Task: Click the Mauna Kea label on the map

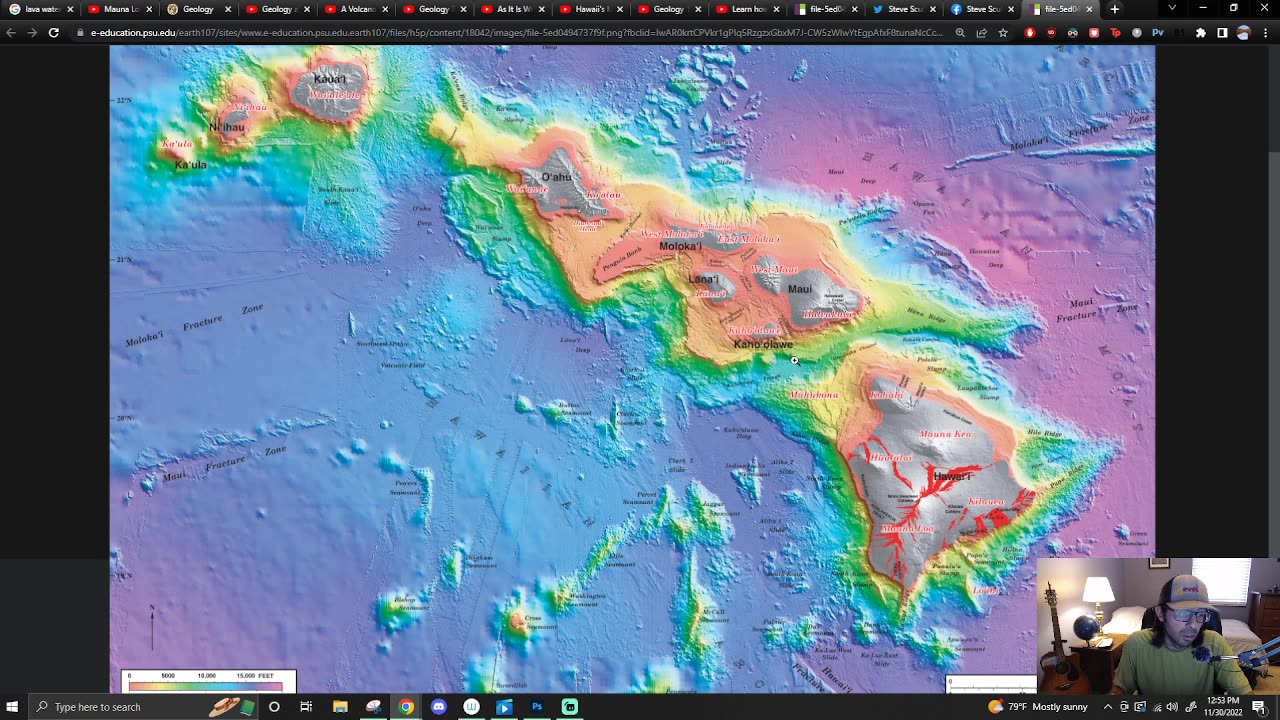Action: [x=945, y=435]
